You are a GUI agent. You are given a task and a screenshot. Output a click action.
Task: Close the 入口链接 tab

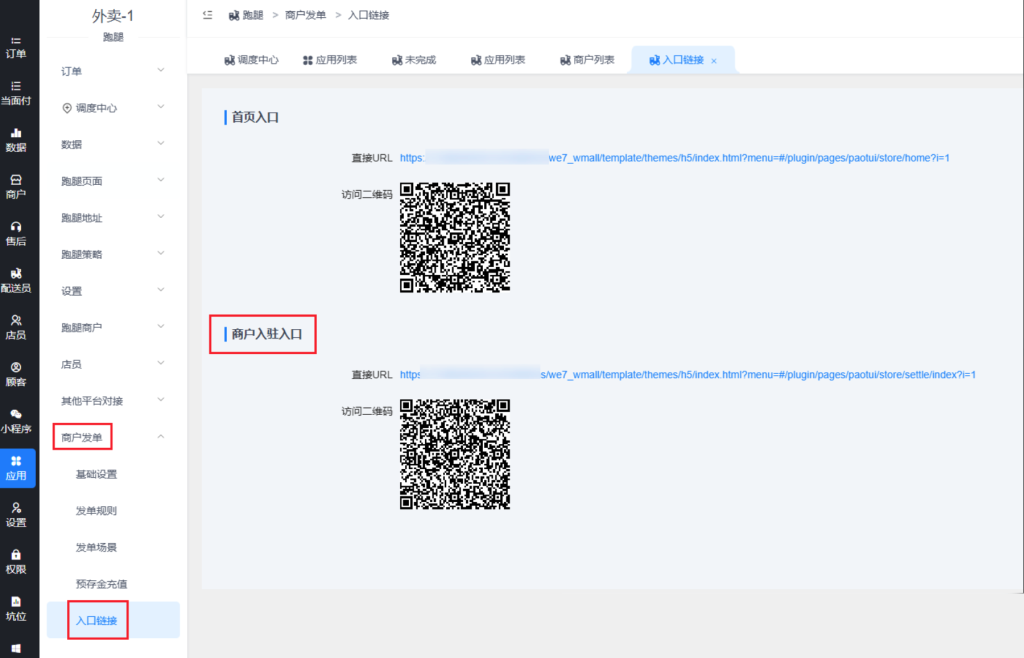714,61
